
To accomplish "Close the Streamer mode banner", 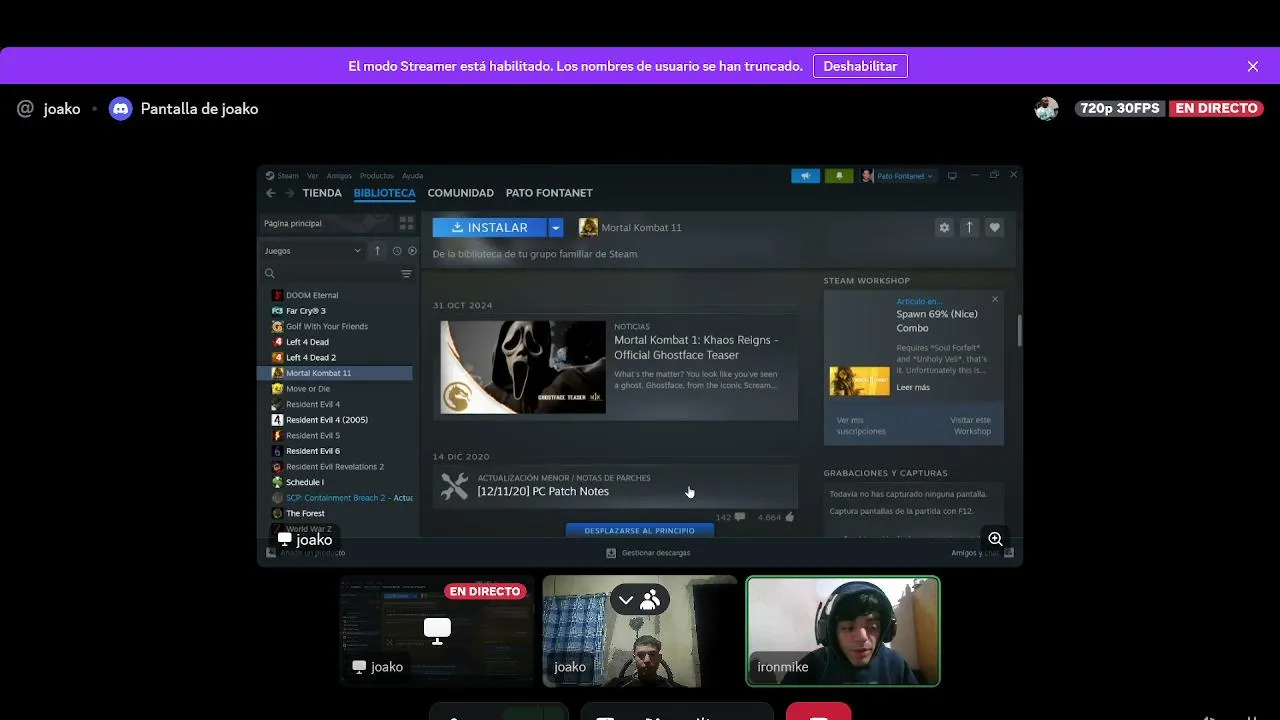I will [1253, 66].
